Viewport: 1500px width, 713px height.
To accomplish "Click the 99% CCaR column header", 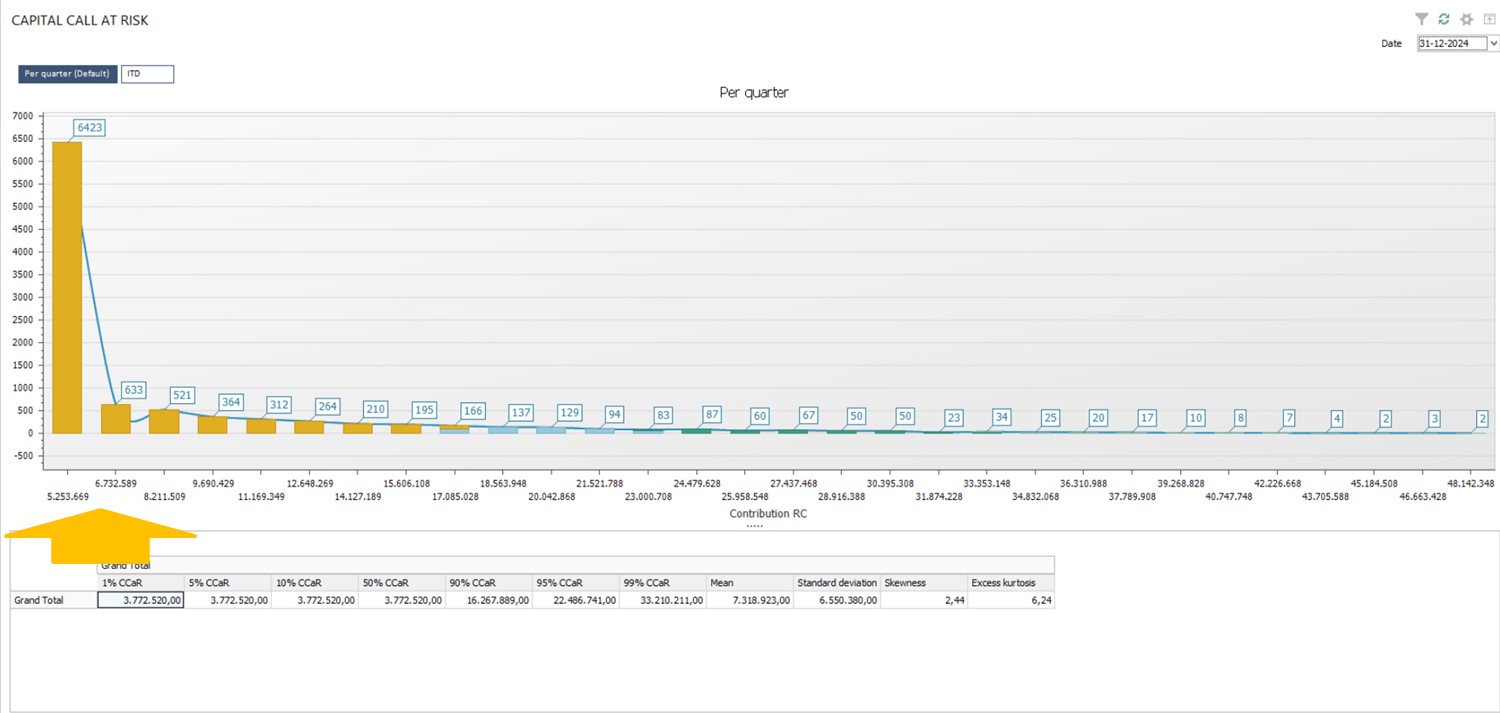I will 662,582.
